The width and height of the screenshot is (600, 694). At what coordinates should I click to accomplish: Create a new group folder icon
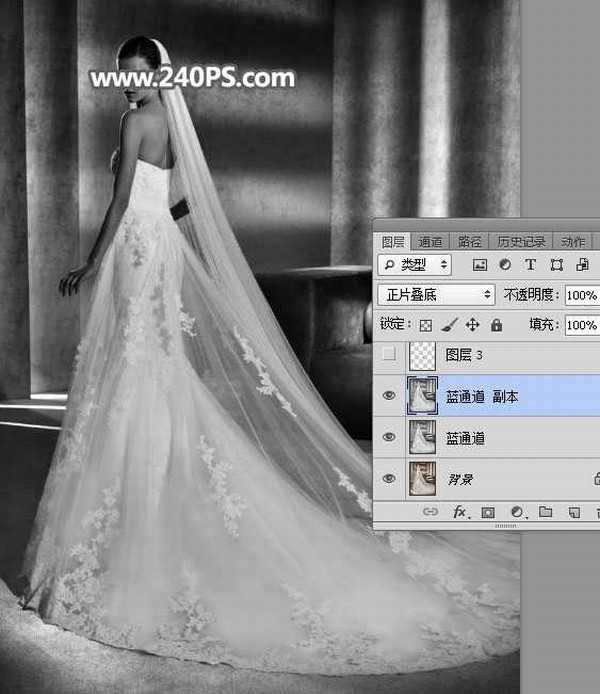[x=545, y=512]
